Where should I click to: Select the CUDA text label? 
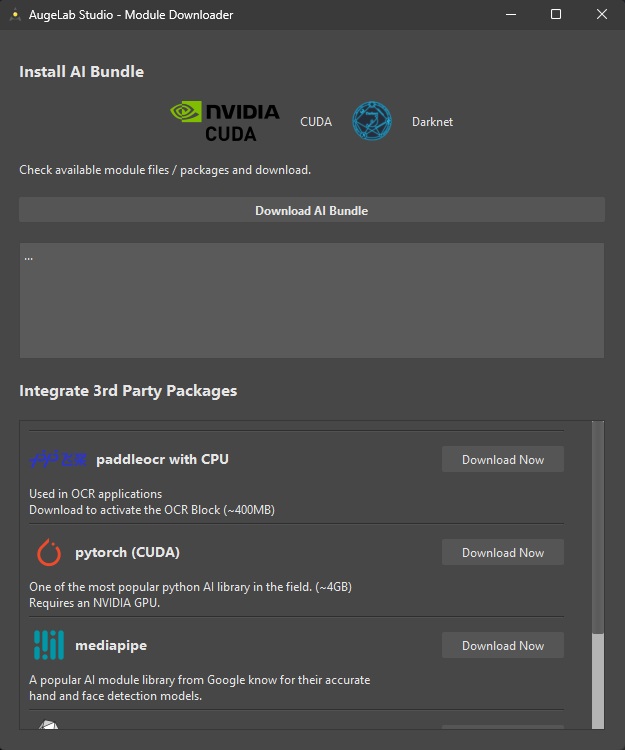(316, 122)
